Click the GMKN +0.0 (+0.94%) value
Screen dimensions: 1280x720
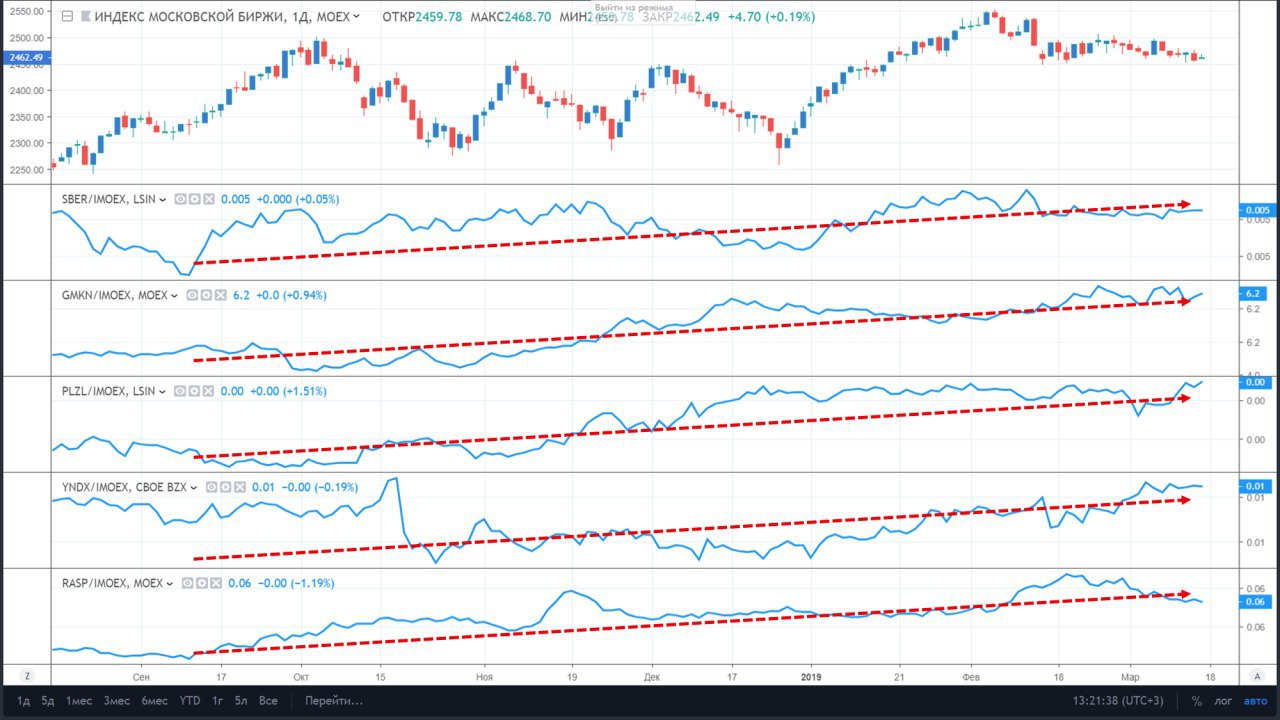(x=291, y=295)
